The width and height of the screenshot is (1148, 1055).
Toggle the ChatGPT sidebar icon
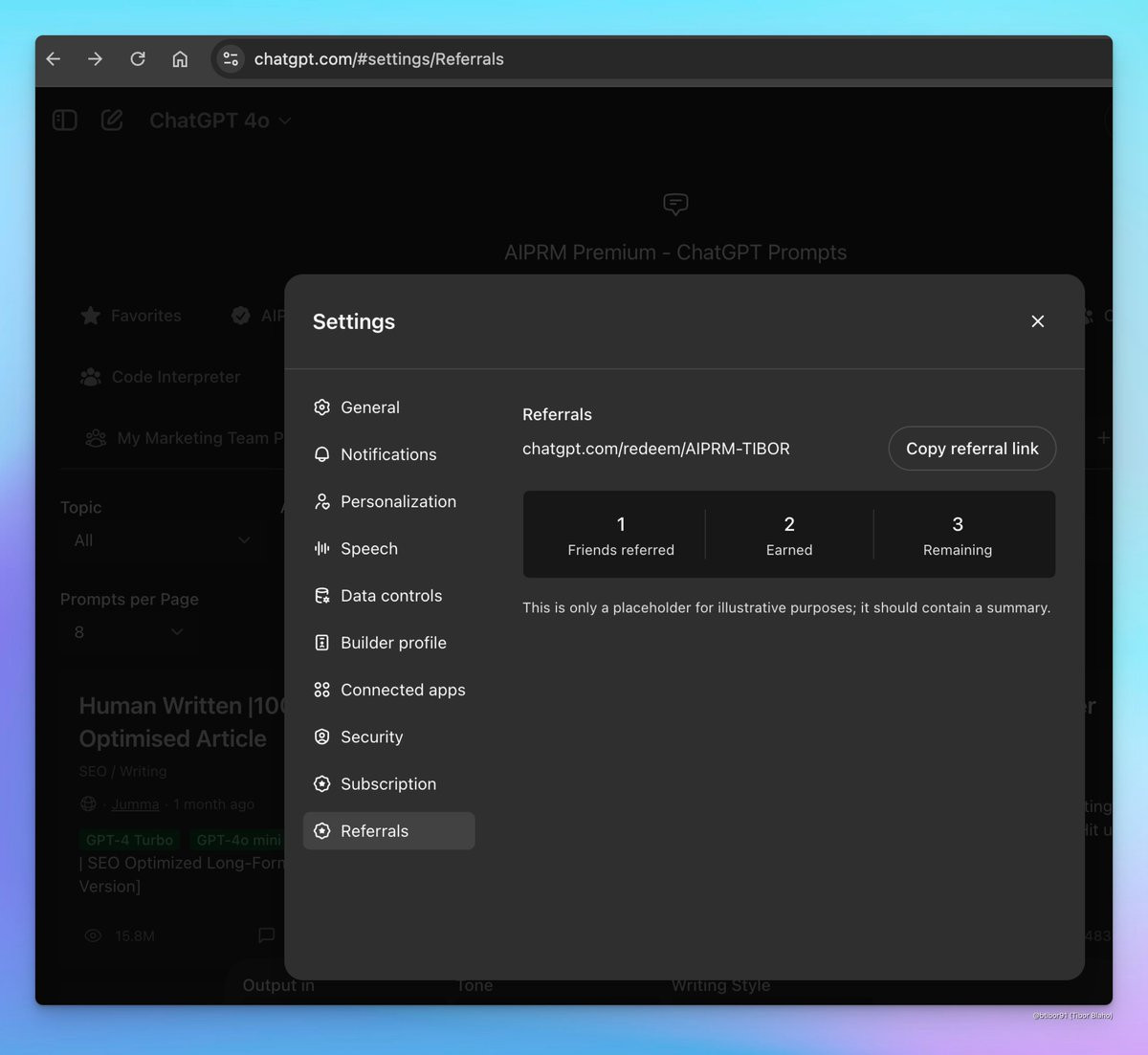coord(65,121)
